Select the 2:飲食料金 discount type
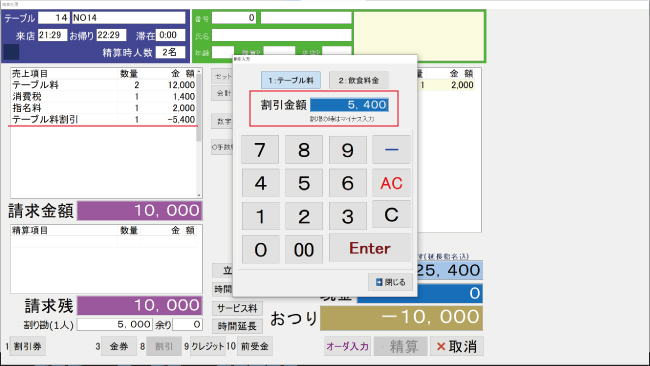Image resolution: width=650 pixels, height=366 pixels. pyautogui.click(x=359, y=80)
